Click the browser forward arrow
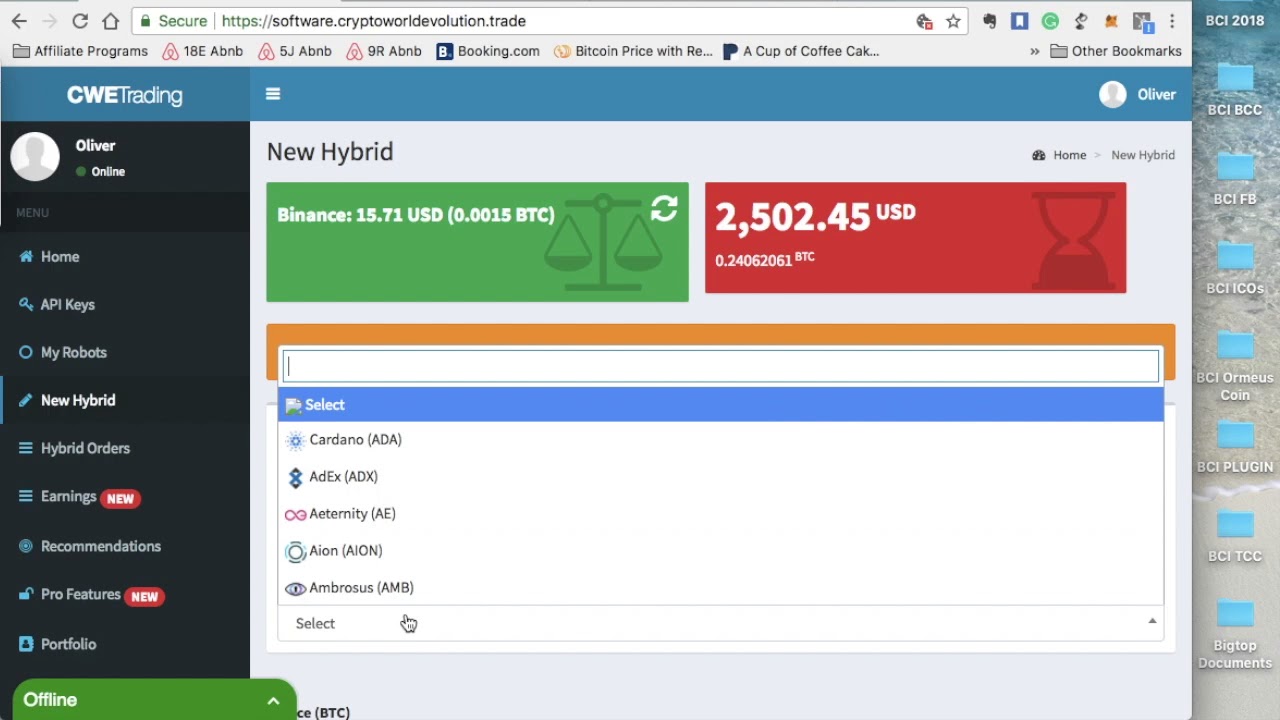 [x=49, y=21]
